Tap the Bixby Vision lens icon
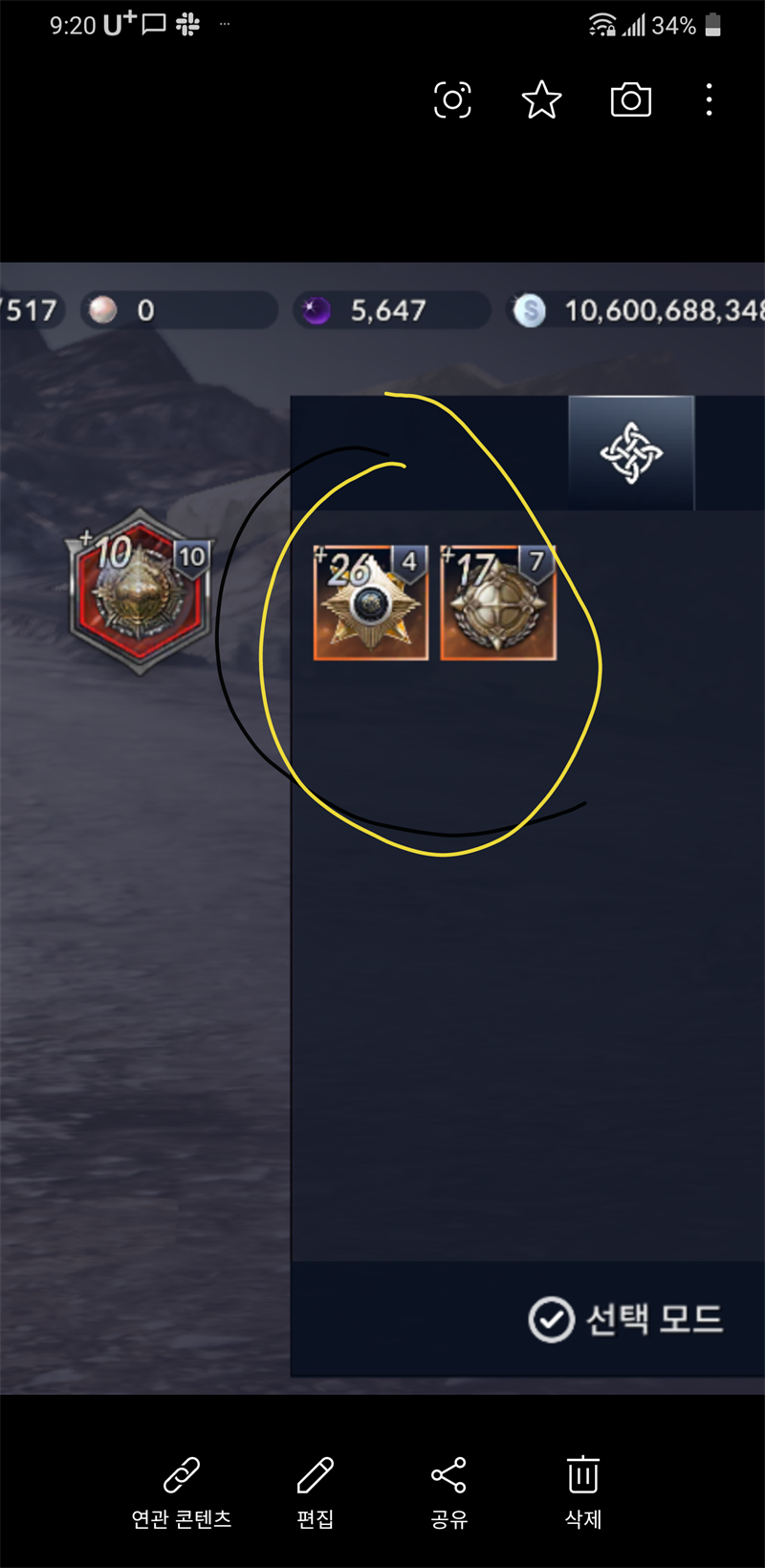 coord(452,99)
